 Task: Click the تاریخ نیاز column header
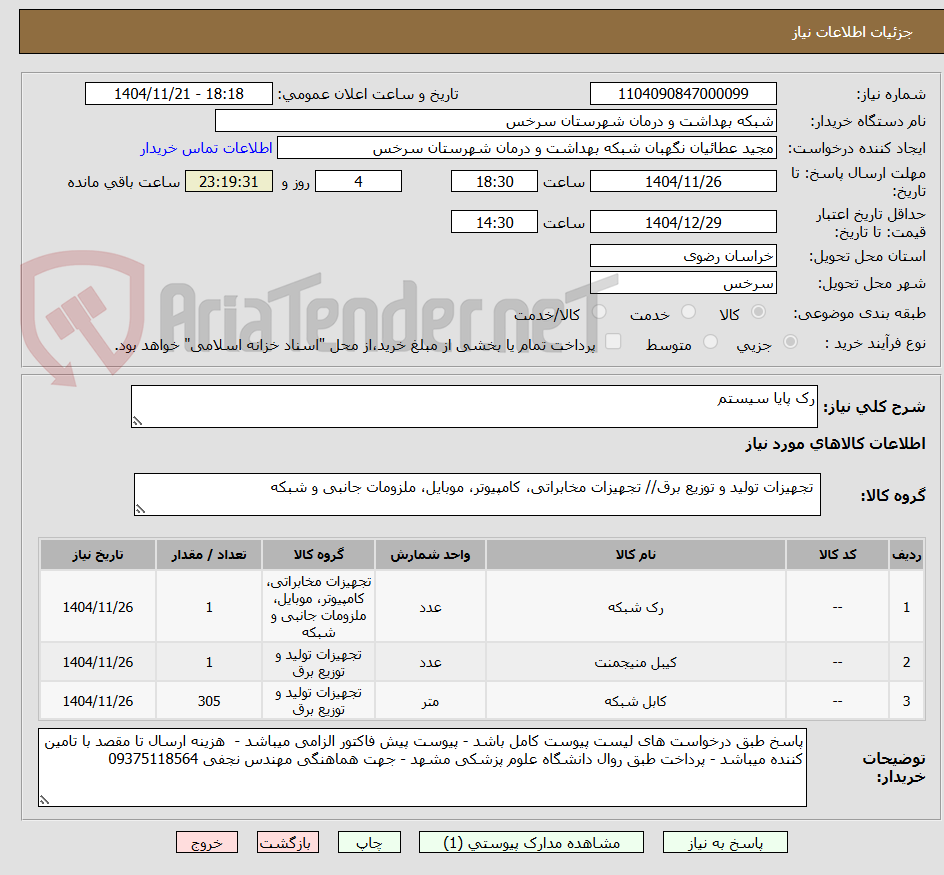(98, 555)
